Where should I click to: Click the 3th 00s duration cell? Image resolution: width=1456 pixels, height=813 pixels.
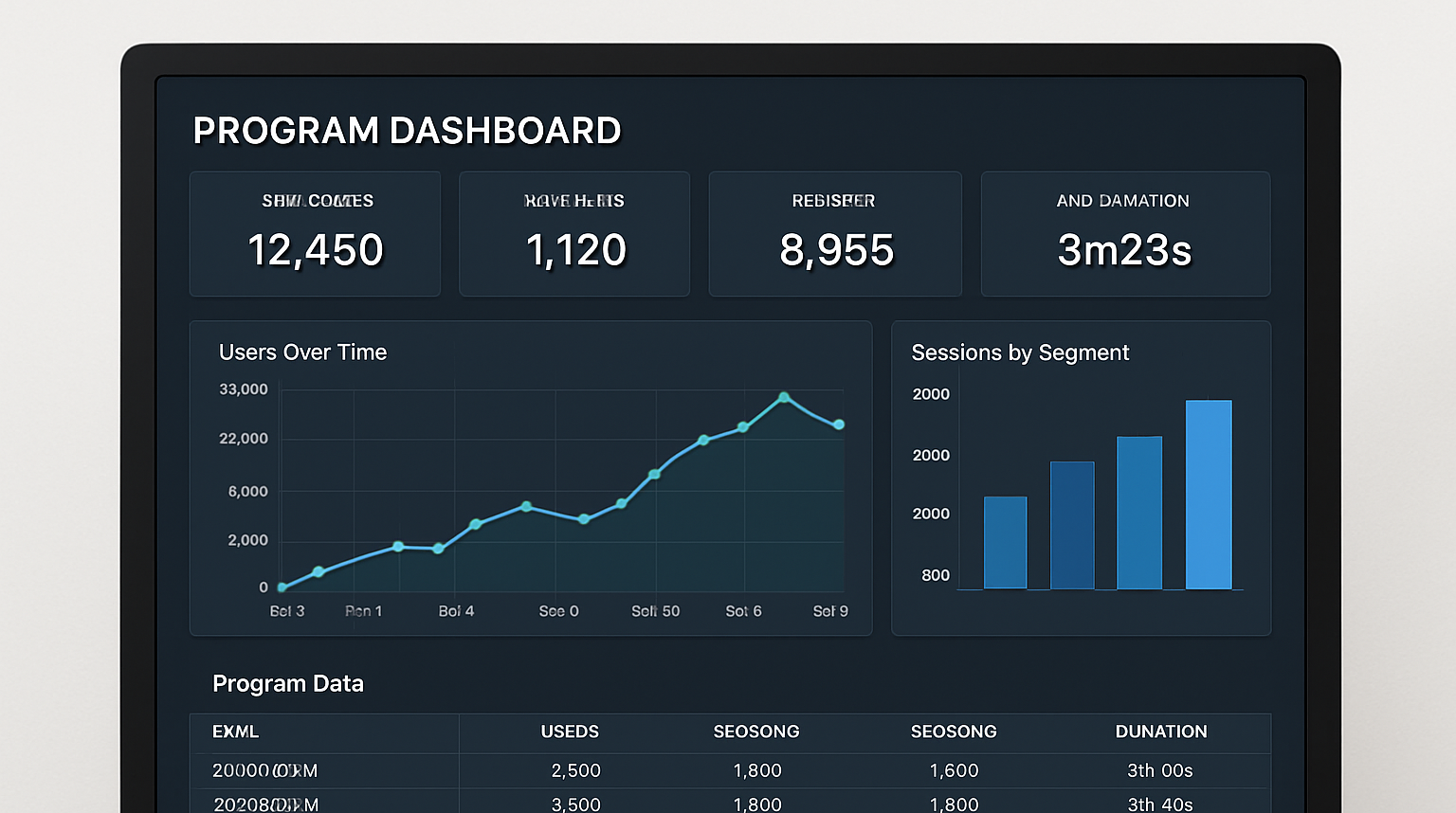pyautogui.click(x=1160, y=770)
